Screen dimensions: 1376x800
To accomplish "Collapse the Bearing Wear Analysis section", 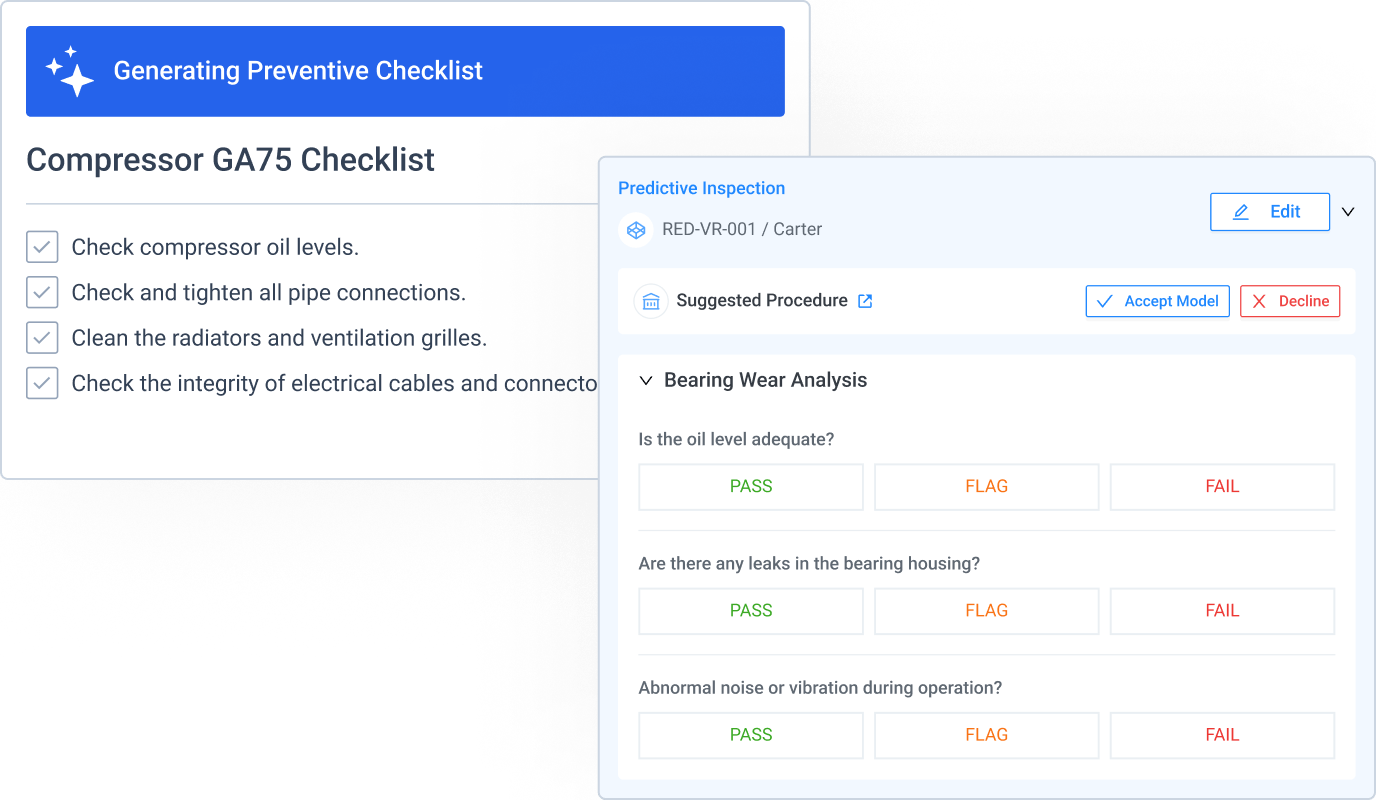I will click(x=646, y=381).
